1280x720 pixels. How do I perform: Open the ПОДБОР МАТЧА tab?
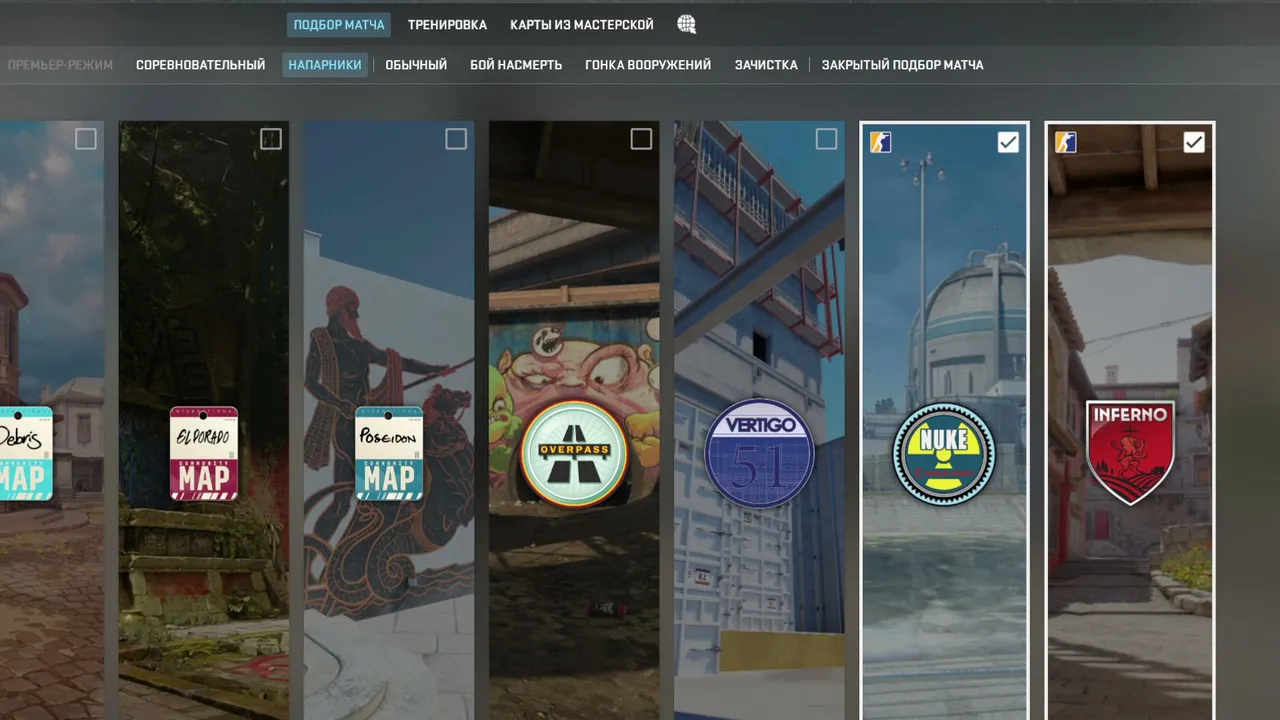pyautogui.click(x=339, y=25)
